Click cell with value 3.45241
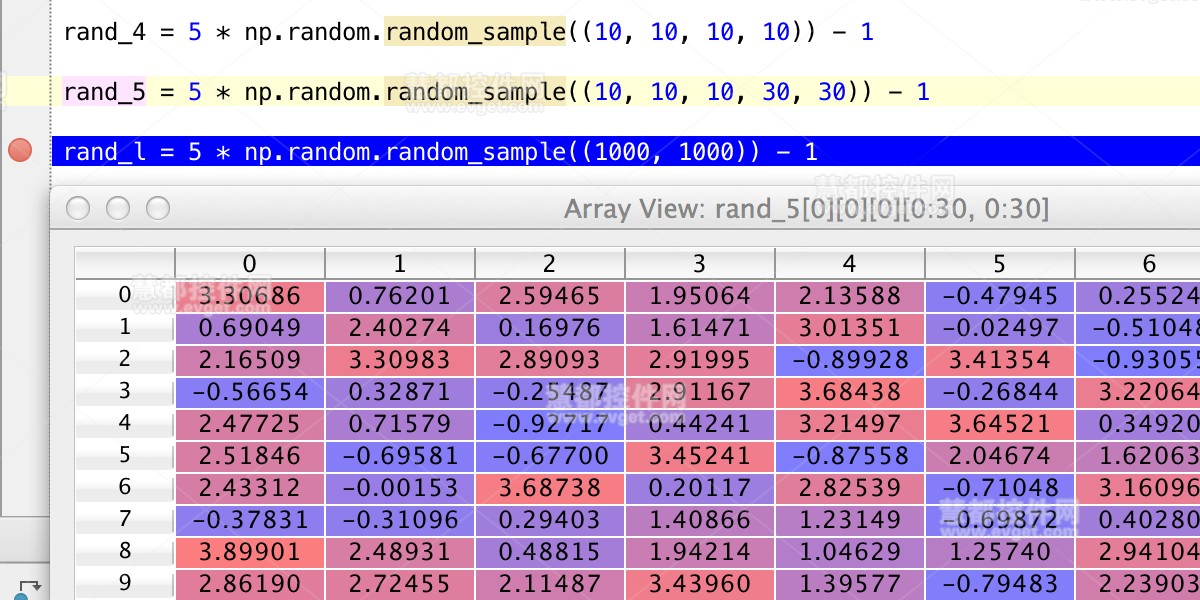 click(x=700, y=456)
